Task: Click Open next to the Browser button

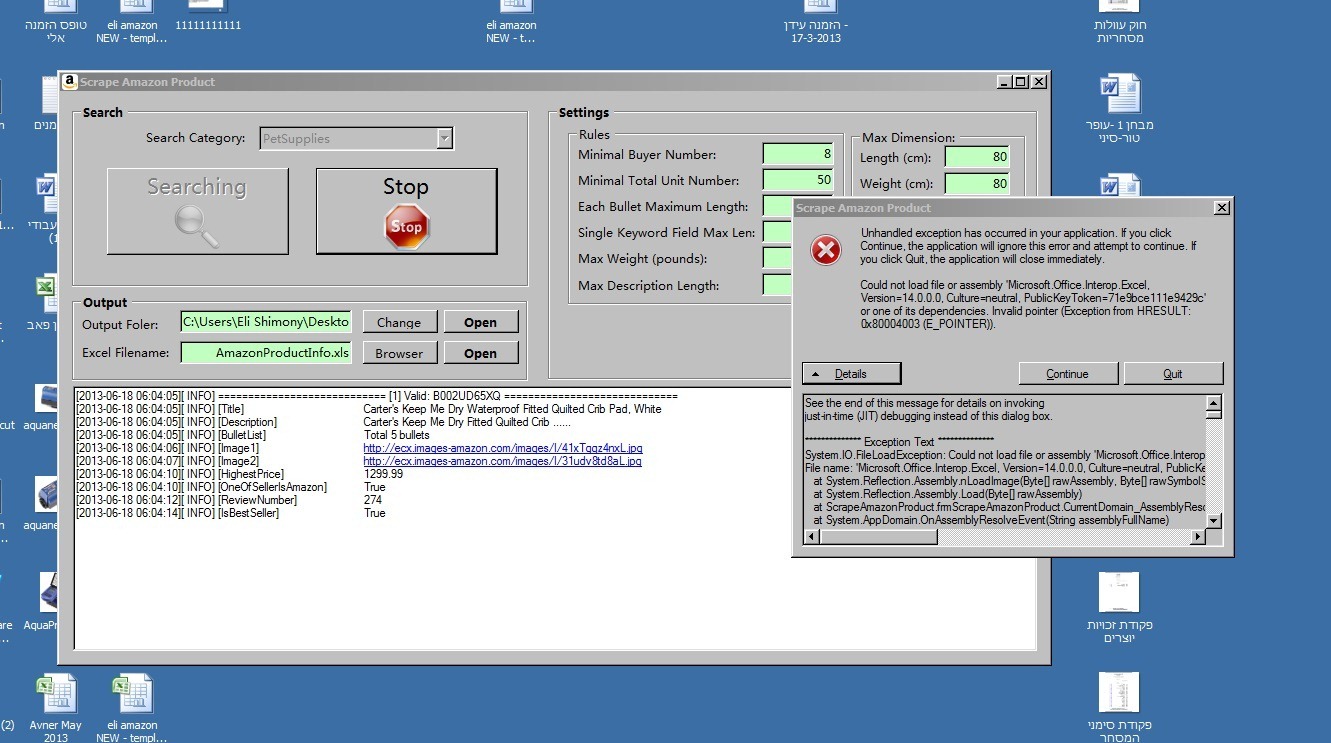Action: [480, 353]
